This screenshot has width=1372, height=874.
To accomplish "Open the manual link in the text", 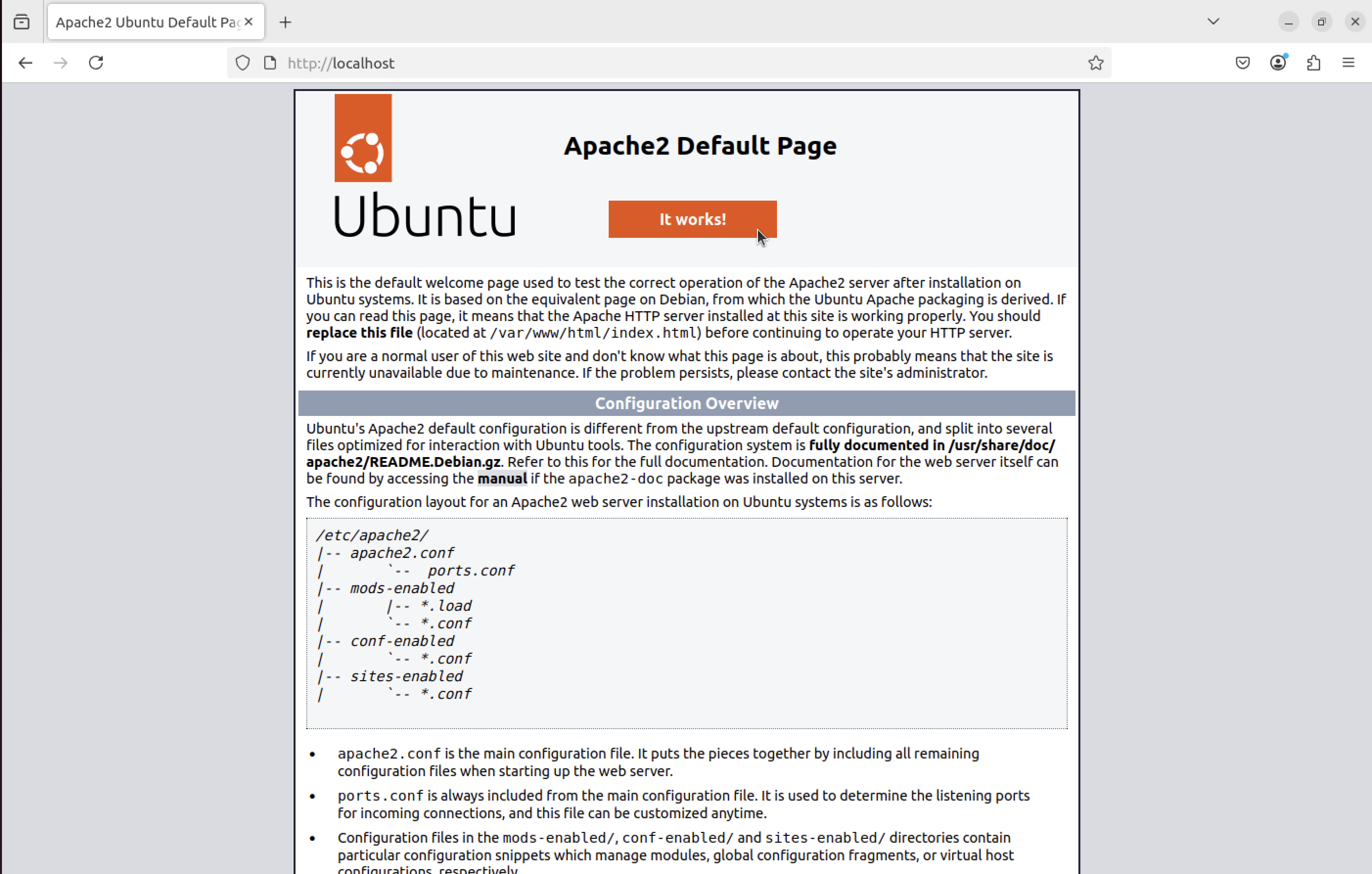I will pyautogui.click(x=502, y=479).
